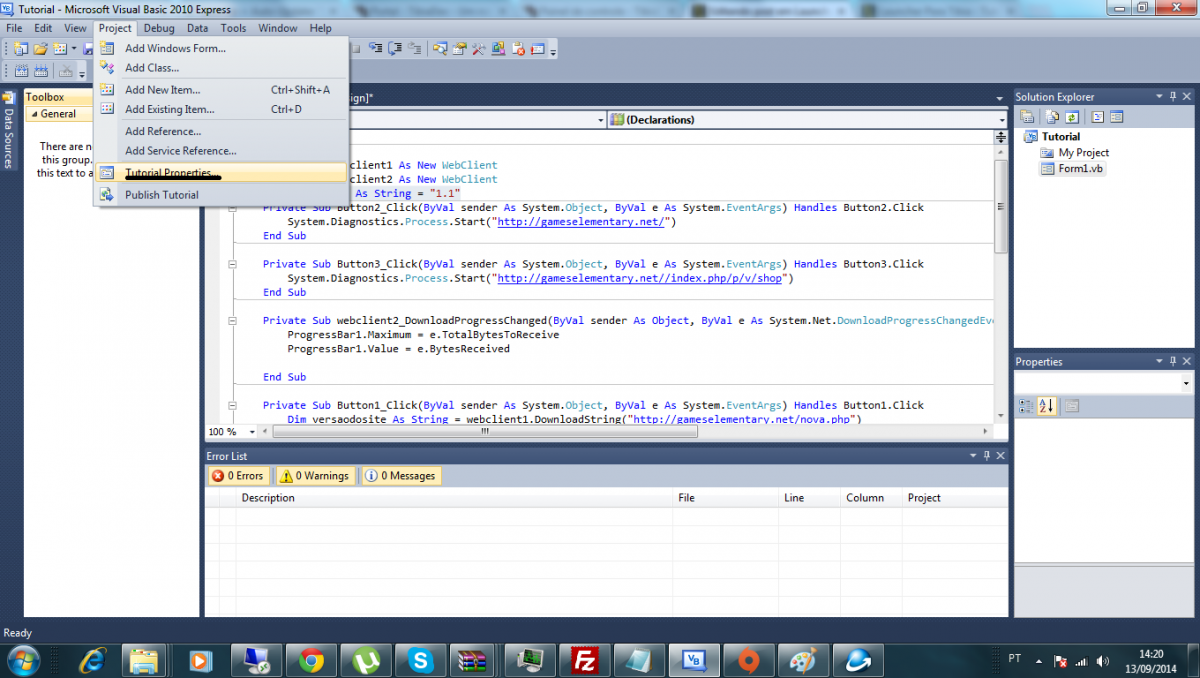Open Properties panel object dropdown
1200x678 pixels.
1186,383
